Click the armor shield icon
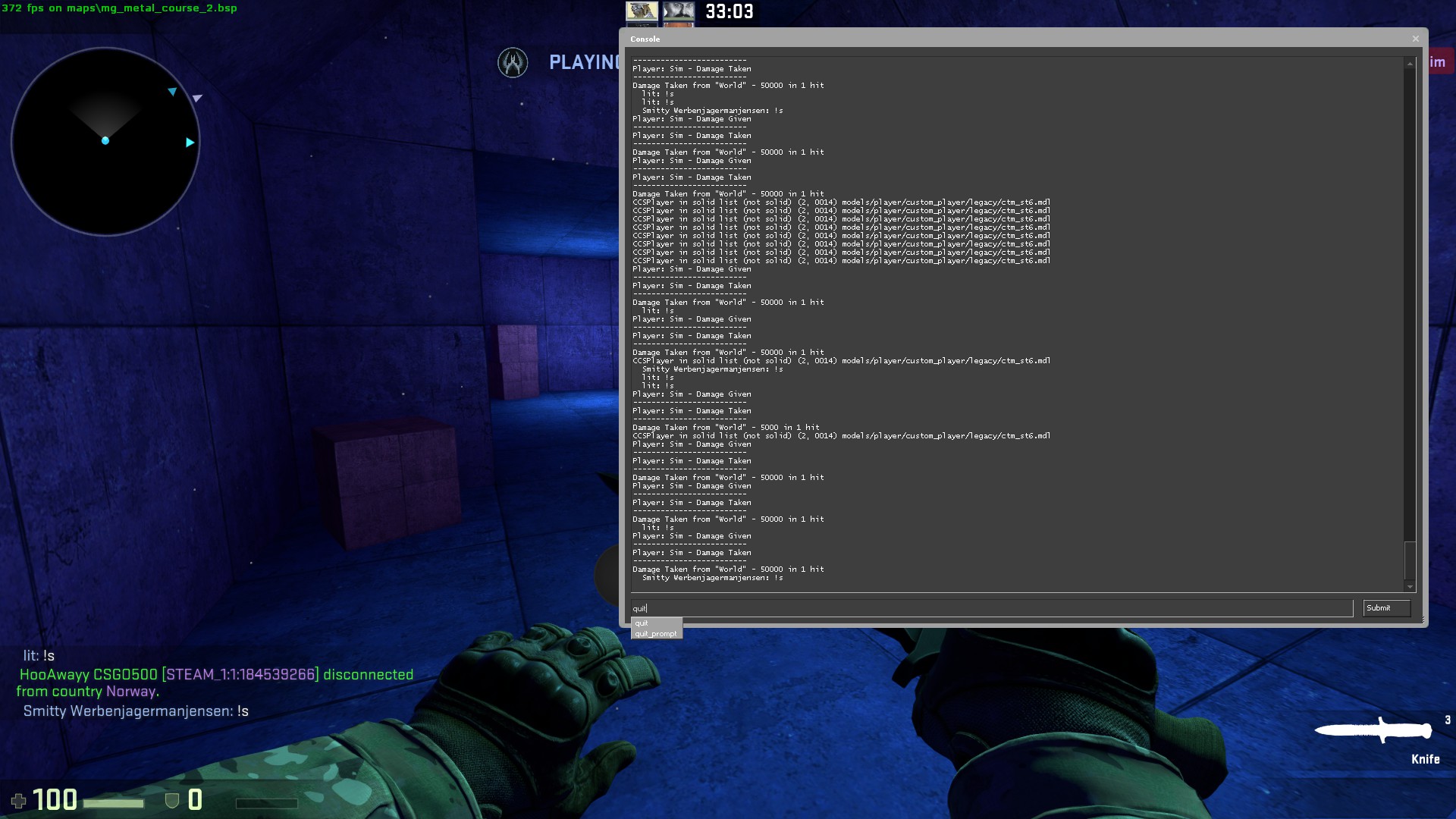 click(172, 800)
